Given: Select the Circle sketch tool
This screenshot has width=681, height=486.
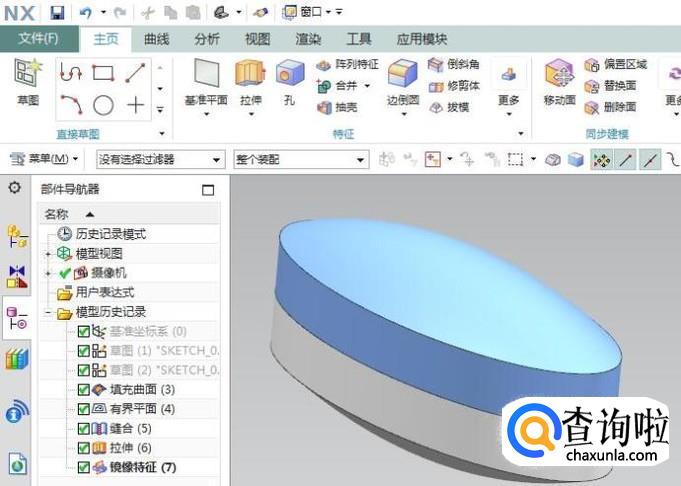Looking at the screenshot, I should [103, 105].
